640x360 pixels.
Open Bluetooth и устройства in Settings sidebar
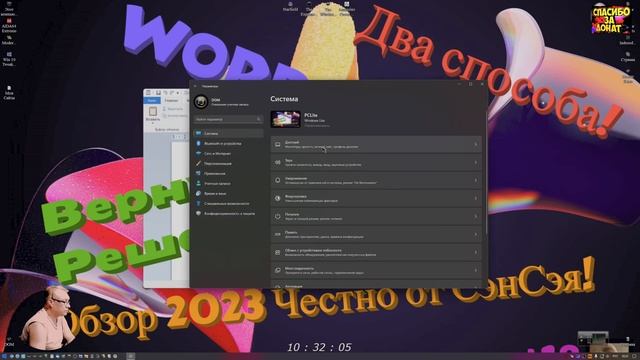pos(229,144)
